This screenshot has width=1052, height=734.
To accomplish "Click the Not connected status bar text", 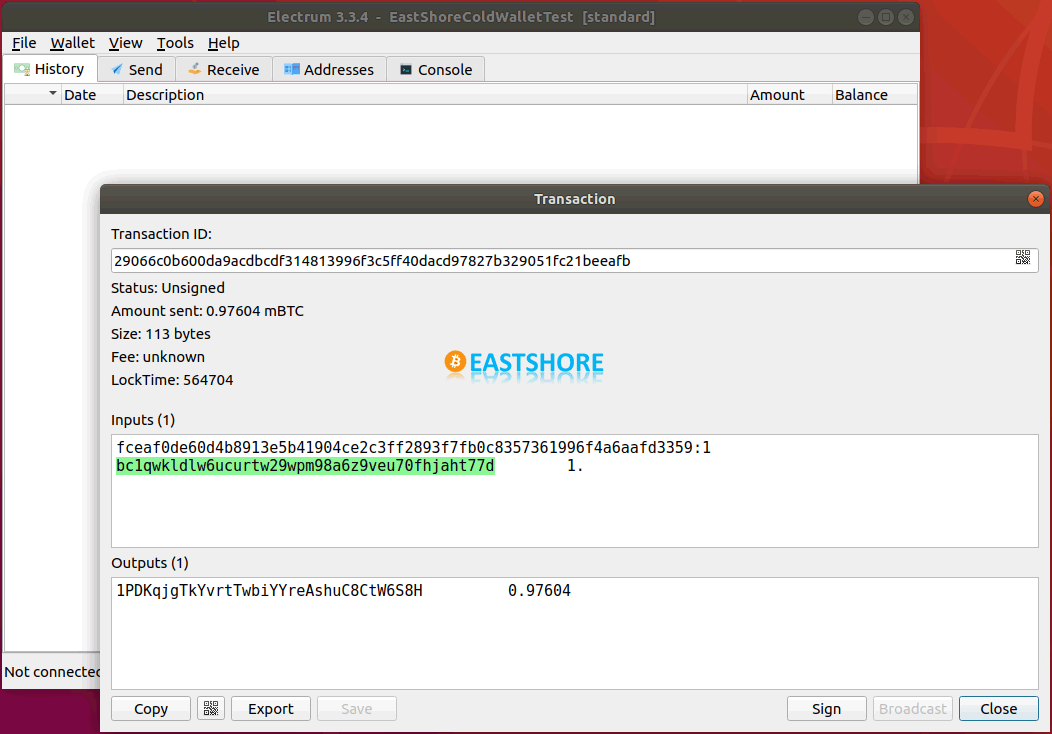I will click(52, 672).
